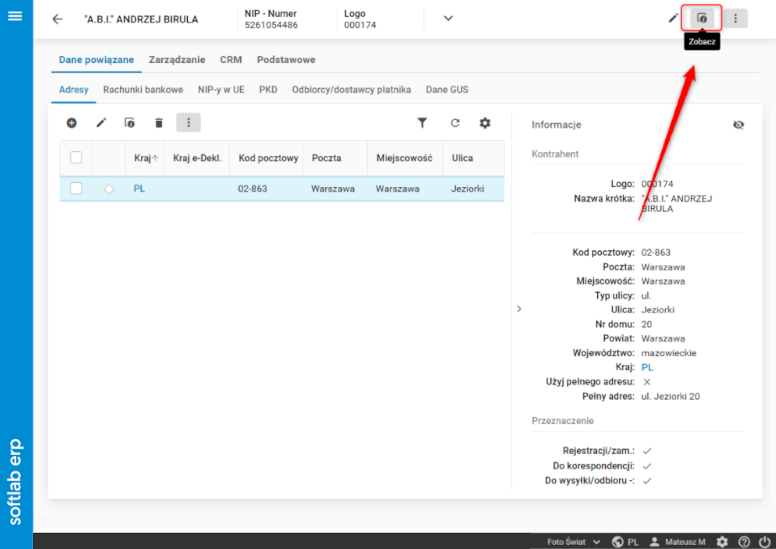Edit selected address with table pencil icon
Image resolution: width=776 pixels, height=549 pixels.
click(101, 123)
